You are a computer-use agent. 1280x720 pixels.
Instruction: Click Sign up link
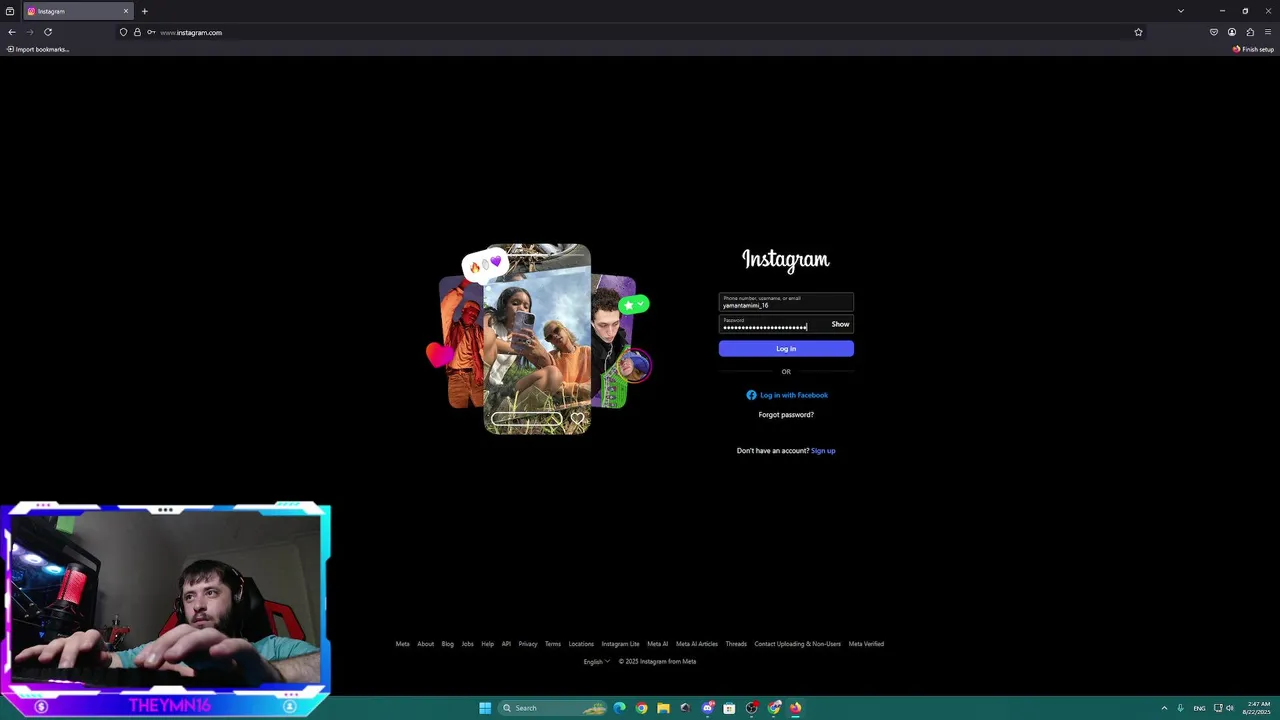click(823, 451)
